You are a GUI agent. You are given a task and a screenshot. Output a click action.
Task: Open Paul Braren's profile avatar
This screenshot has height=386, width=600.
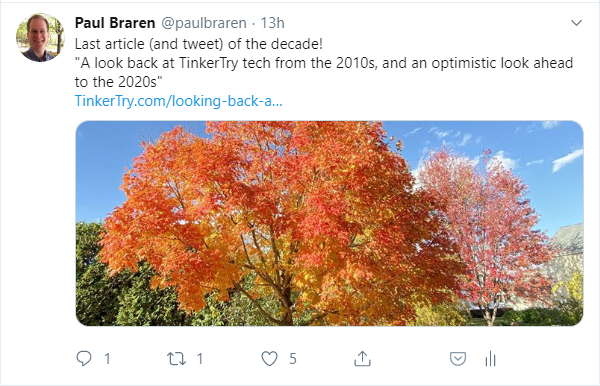[40, 37]
